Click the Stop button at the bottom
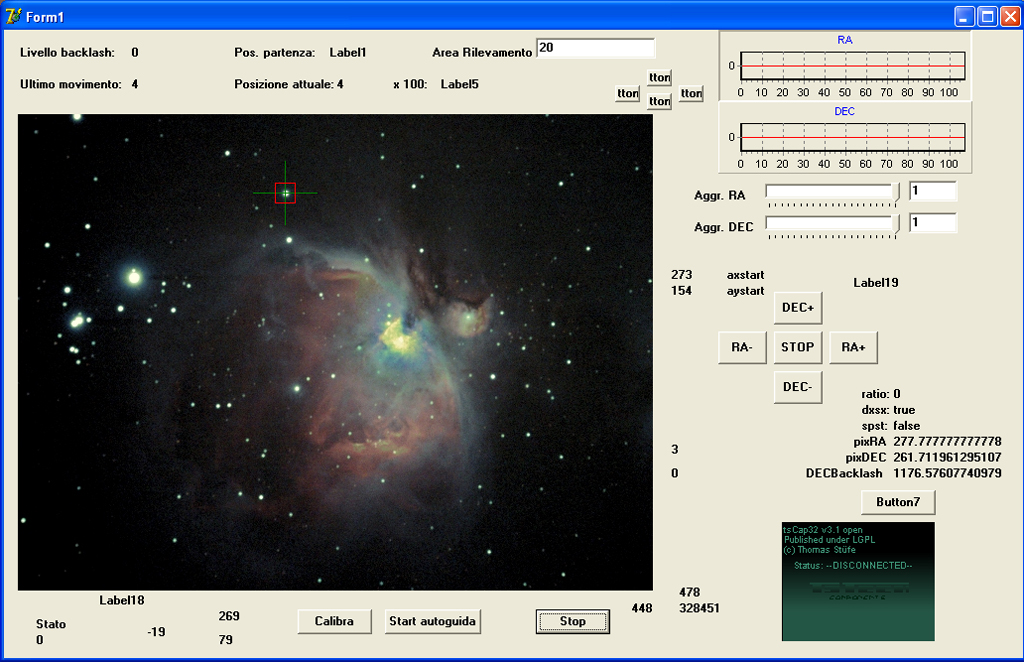This screenshot has height=662, width=1024. click(573, 622)
